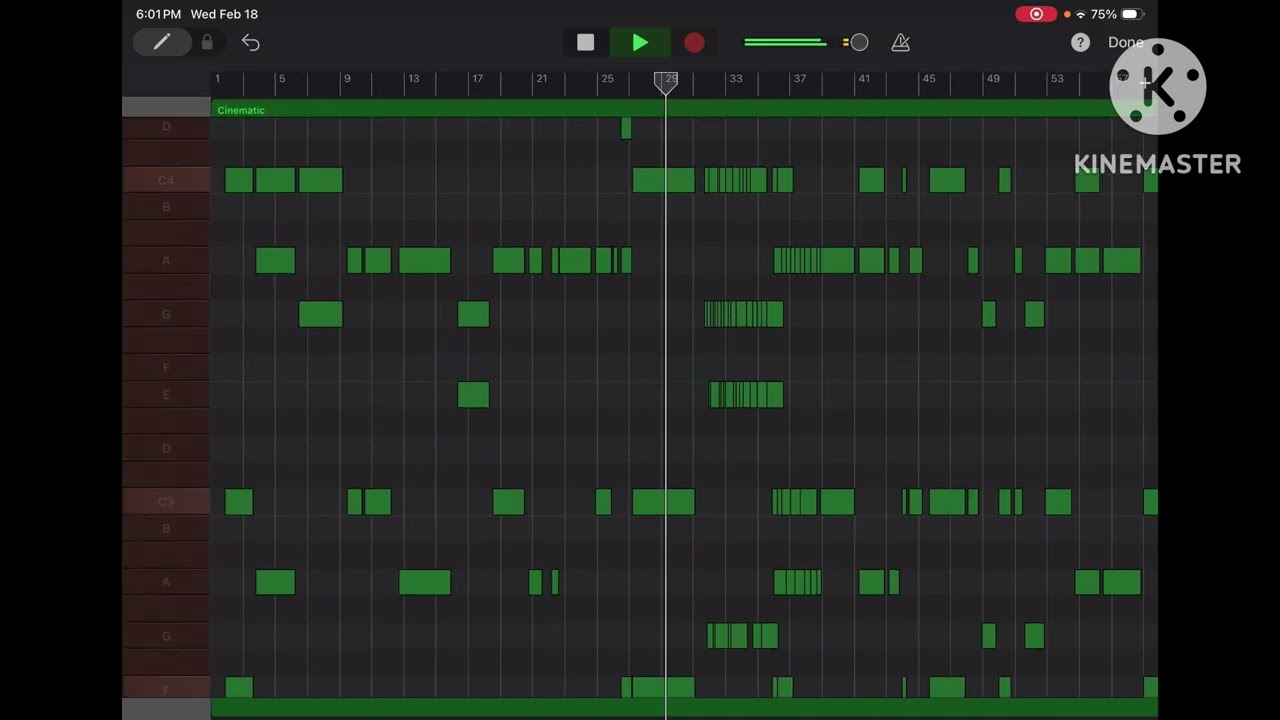Start playback with green play button

[x=640, y=42]
